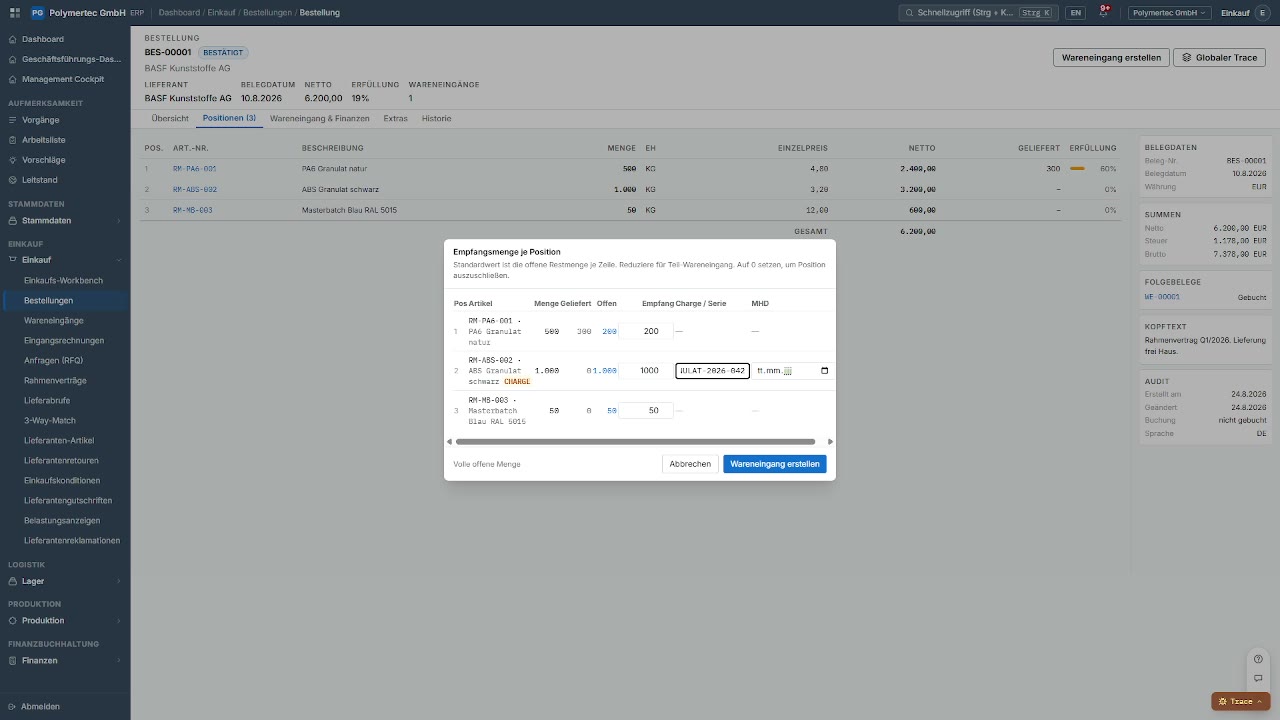Click the Wareneingänge count 1

coord(411,98)
